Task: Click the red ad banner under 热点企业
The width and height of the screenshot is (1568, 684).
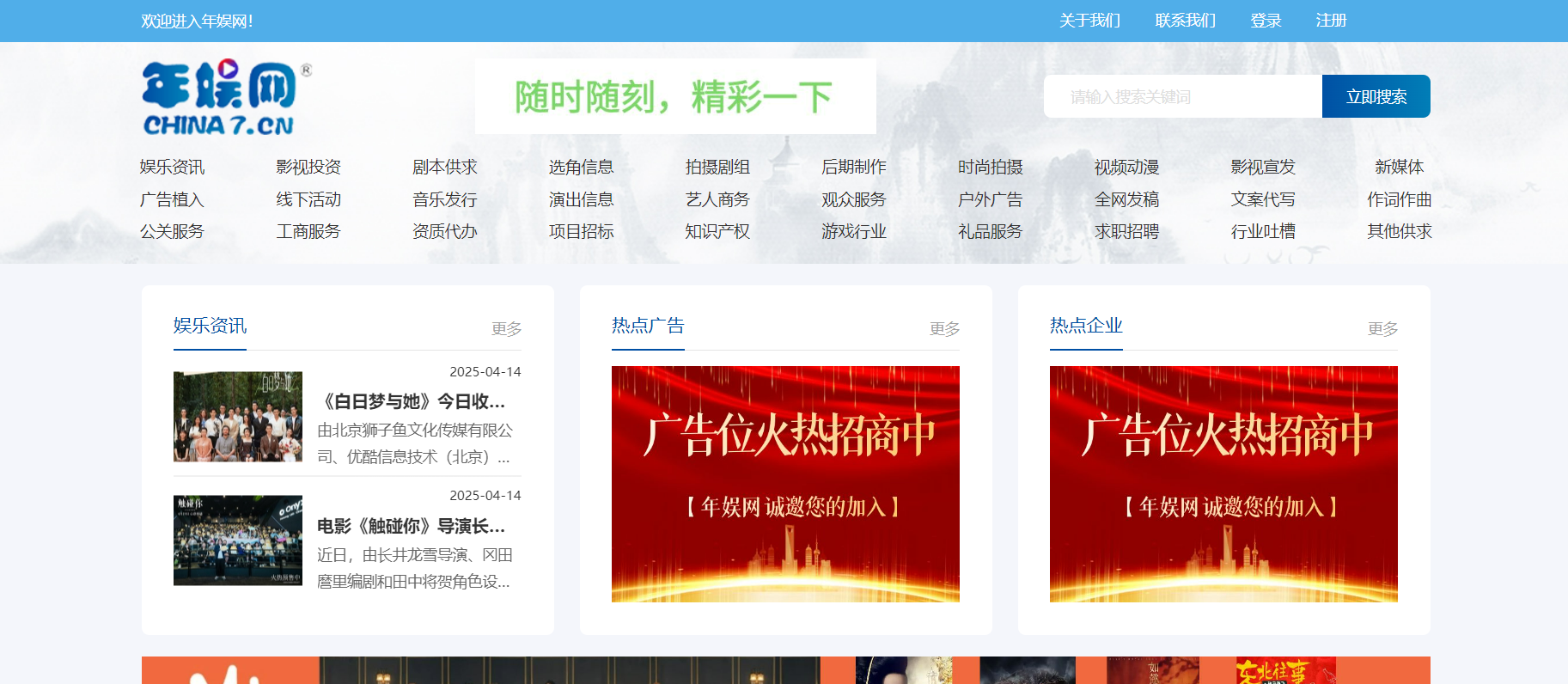Action: pos(1223,484)
